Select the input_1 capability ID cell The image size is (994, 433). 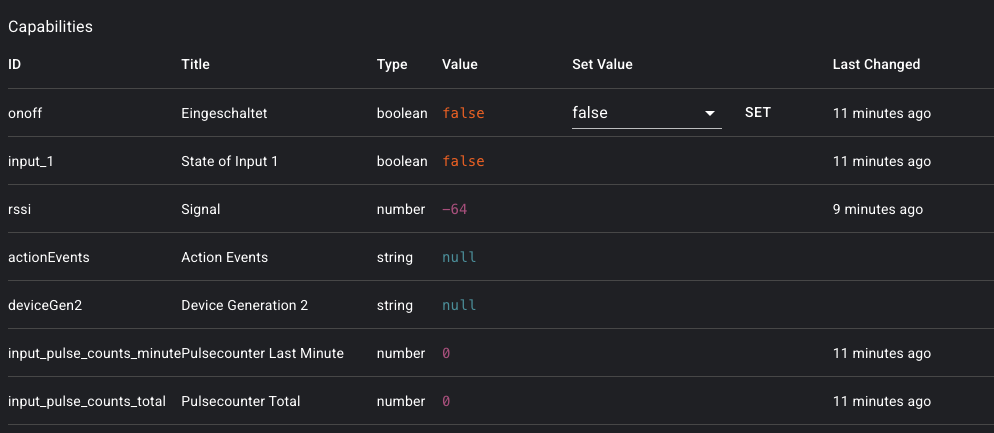[x=31, y=161]
